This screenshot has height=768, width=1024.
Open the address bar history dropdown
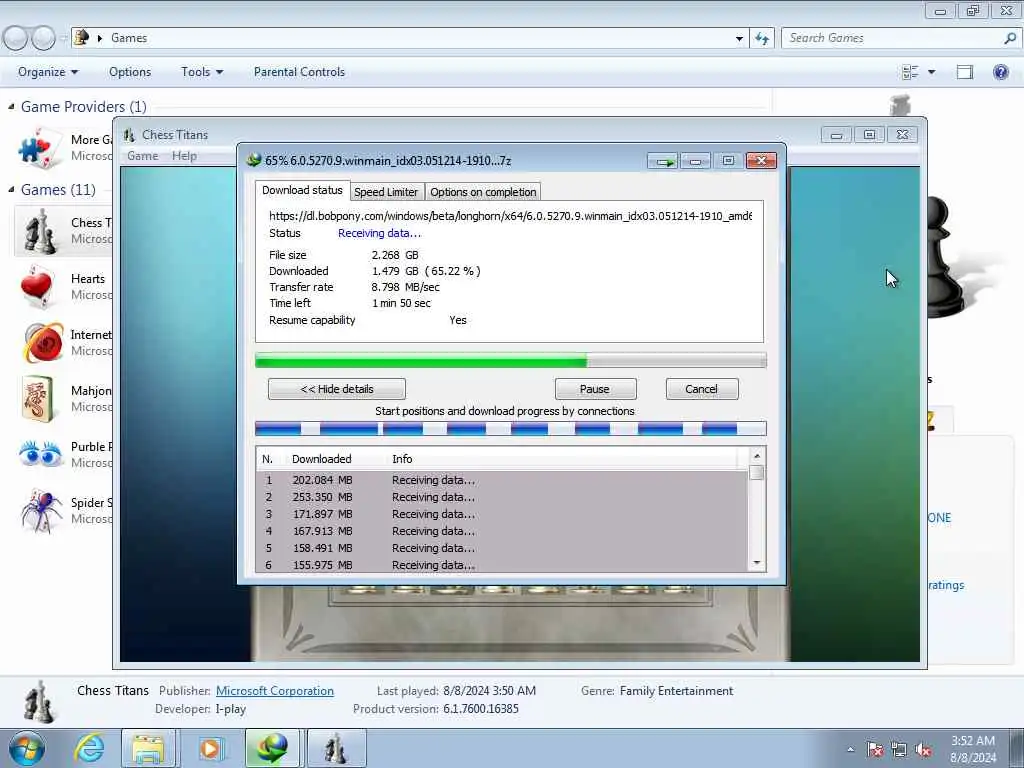(739, 39)
